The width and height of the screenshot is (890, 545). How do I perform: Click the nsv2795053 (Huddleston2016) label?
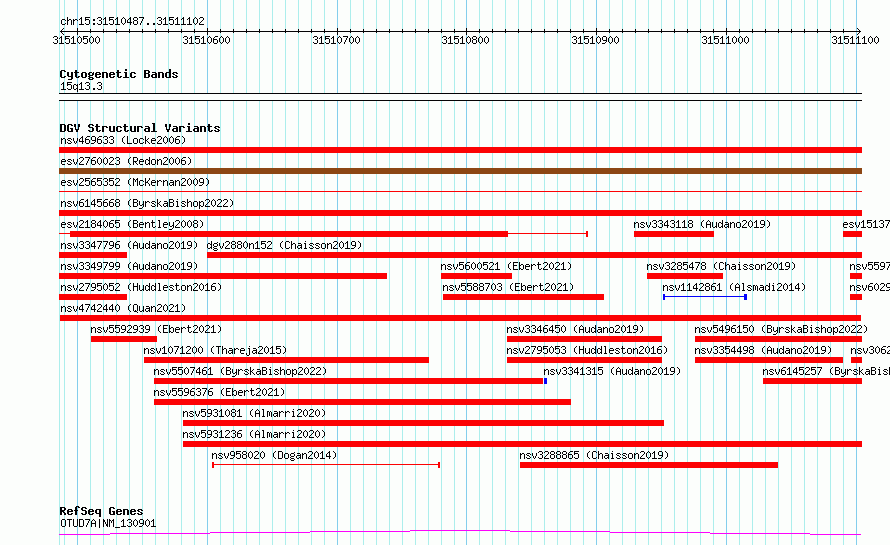coord(587,350)
